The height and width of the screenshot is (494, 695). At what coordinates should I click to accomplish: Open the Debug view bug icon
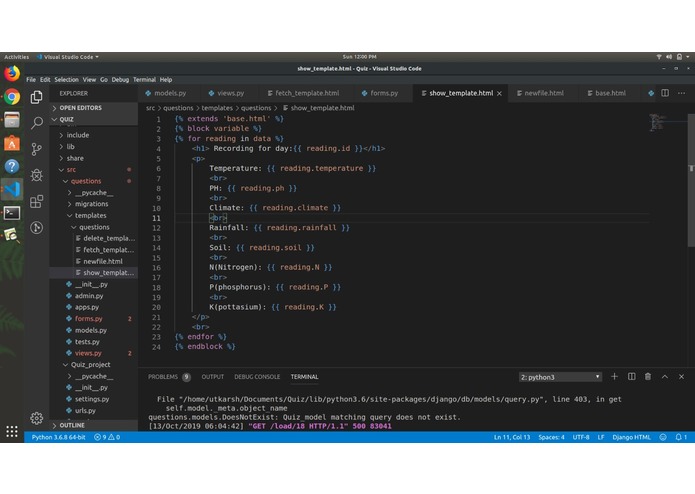(x=36, y=175)
